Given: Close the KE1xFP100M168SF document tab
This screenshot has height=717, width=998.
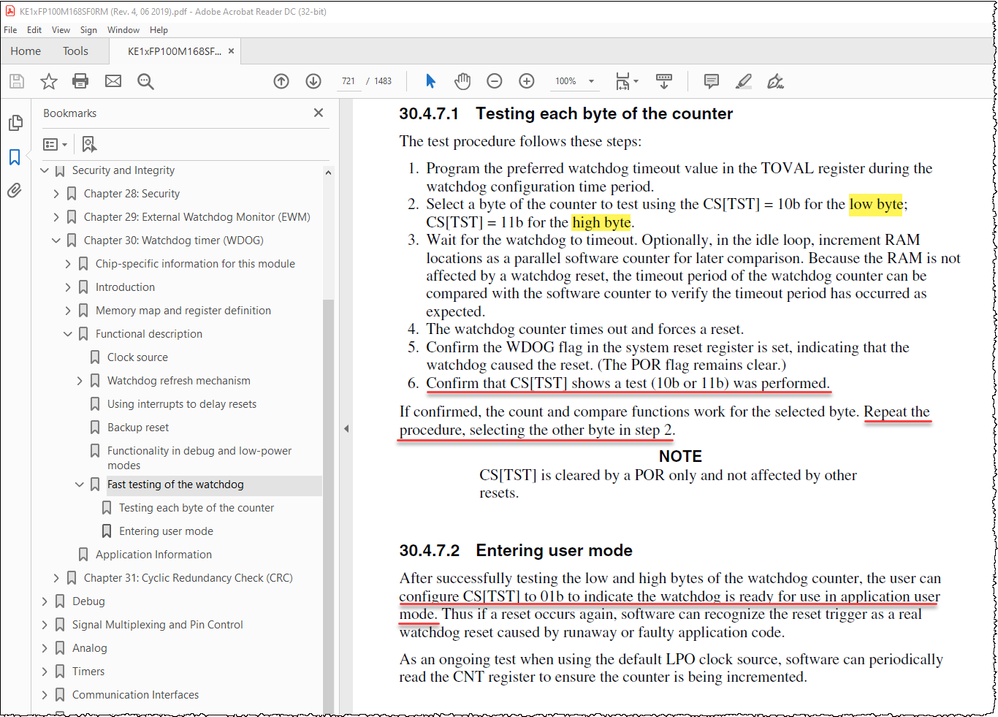Looking at the screenshot, I should point(231,51).
